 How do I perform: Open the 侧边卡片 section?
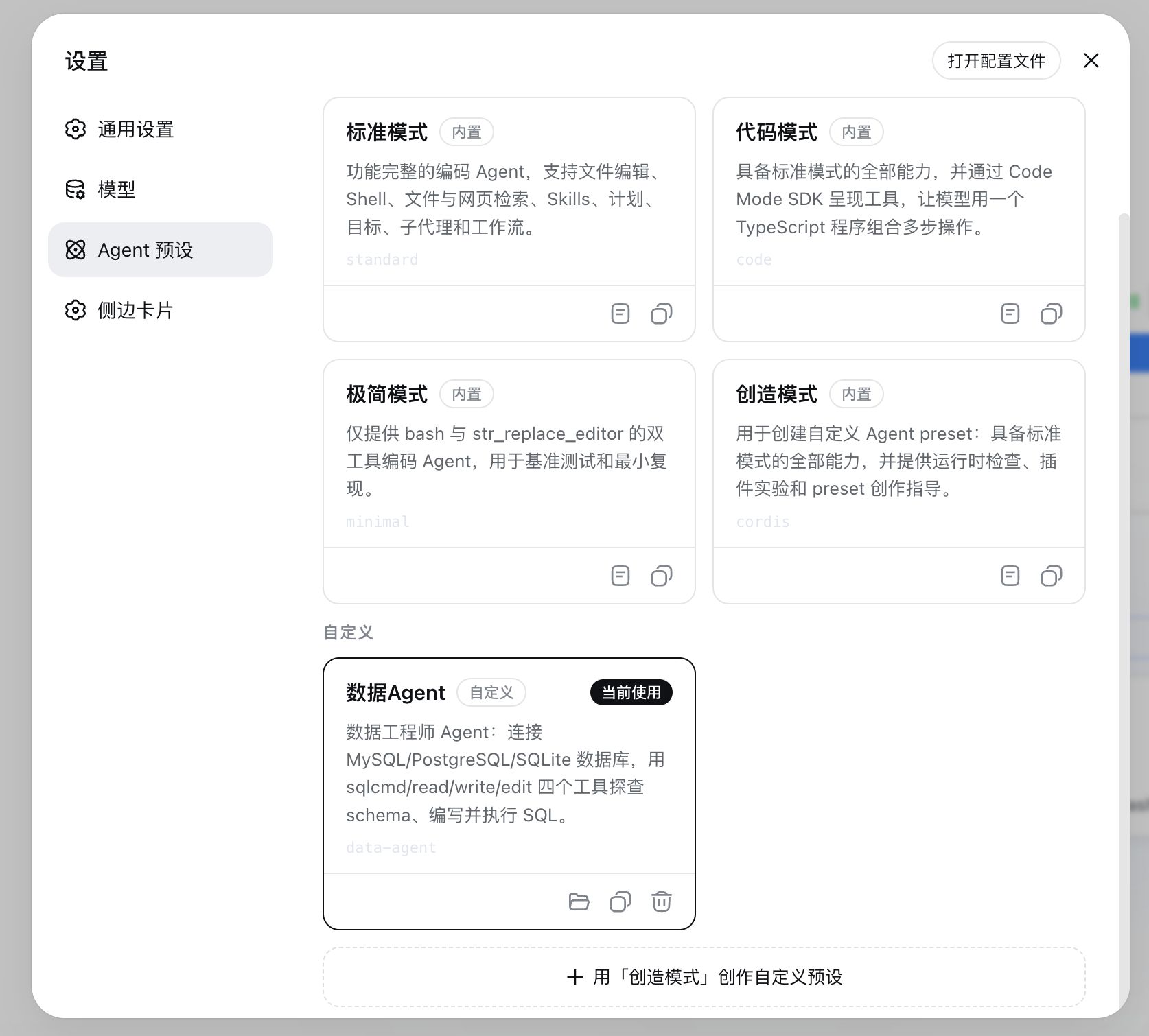[x=161, y=310]
